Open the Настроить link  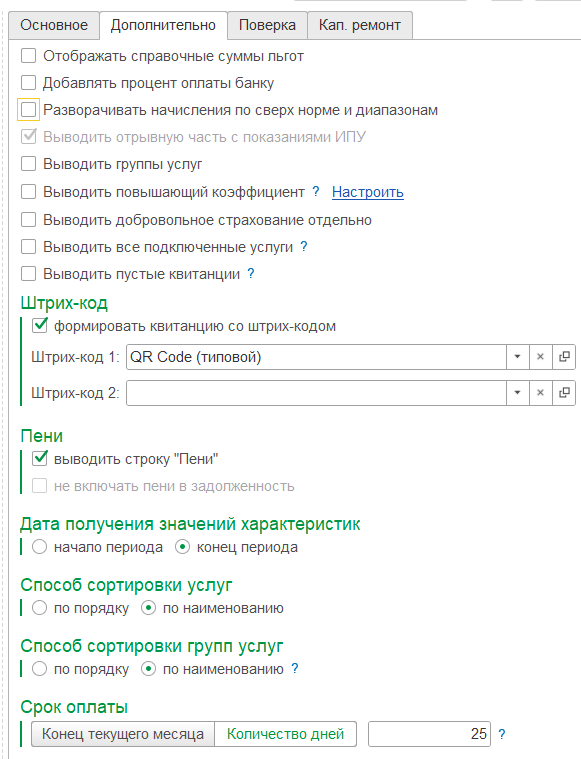pyautogui.click(x=367, y=192)
